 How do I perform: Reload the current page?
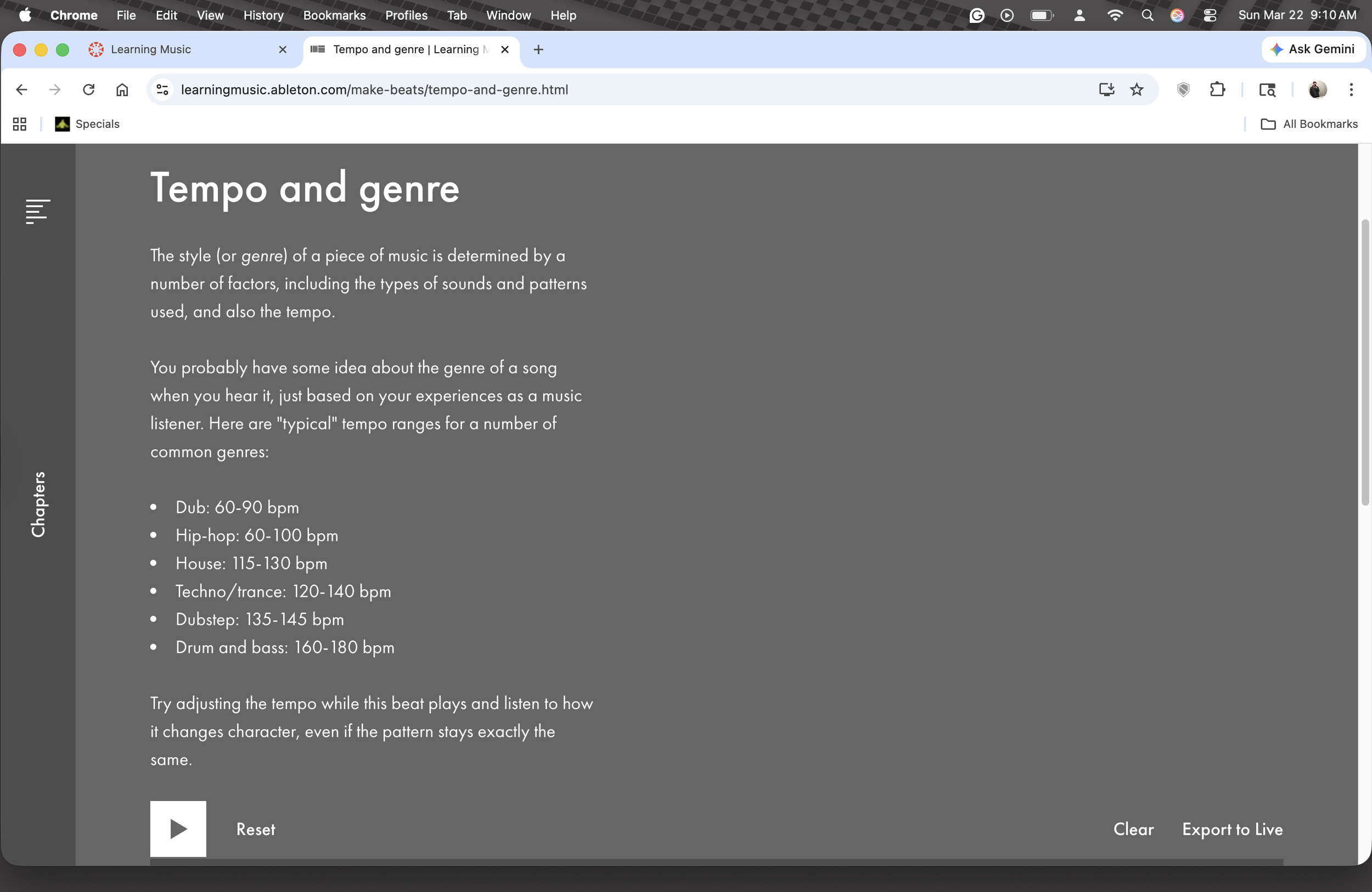point(88,90)
